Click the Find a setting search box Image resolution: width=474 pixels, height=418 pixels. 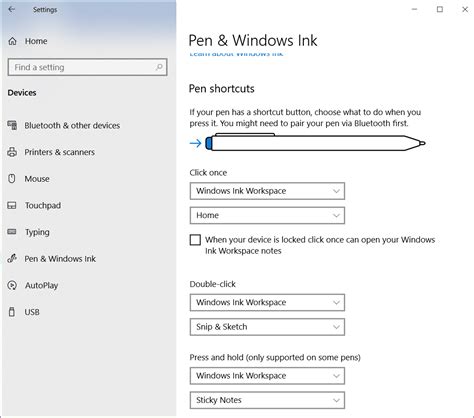click(87, 67)
